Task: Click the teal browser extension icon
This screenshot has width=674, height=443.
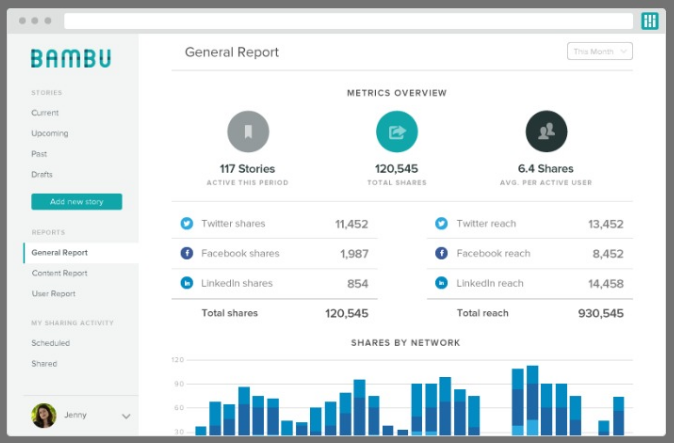Action: click(x=650, y=21)
